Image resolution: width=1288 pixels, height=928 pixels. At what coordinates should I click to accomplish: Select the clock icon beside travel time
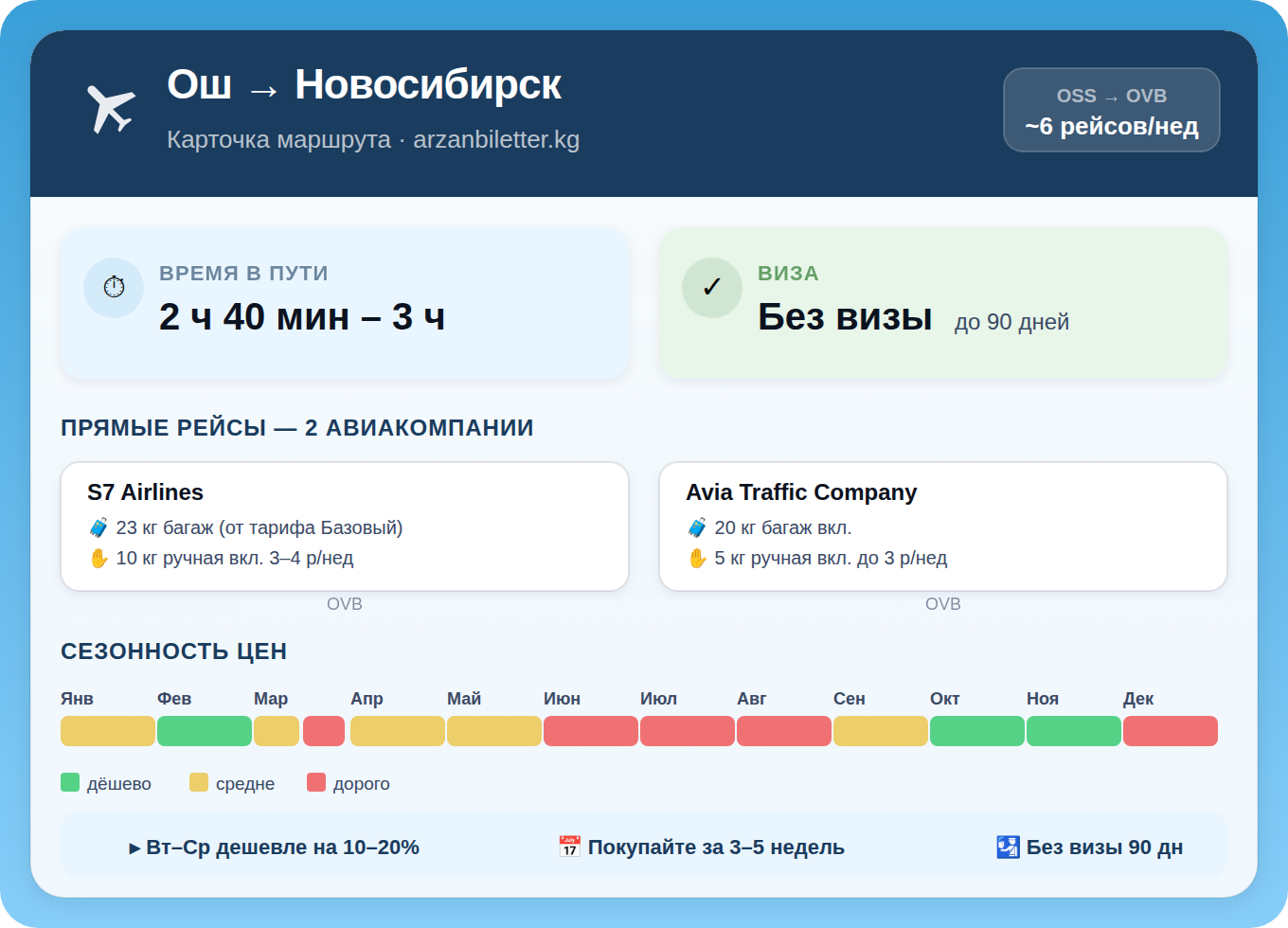click(x=114, y=287)
